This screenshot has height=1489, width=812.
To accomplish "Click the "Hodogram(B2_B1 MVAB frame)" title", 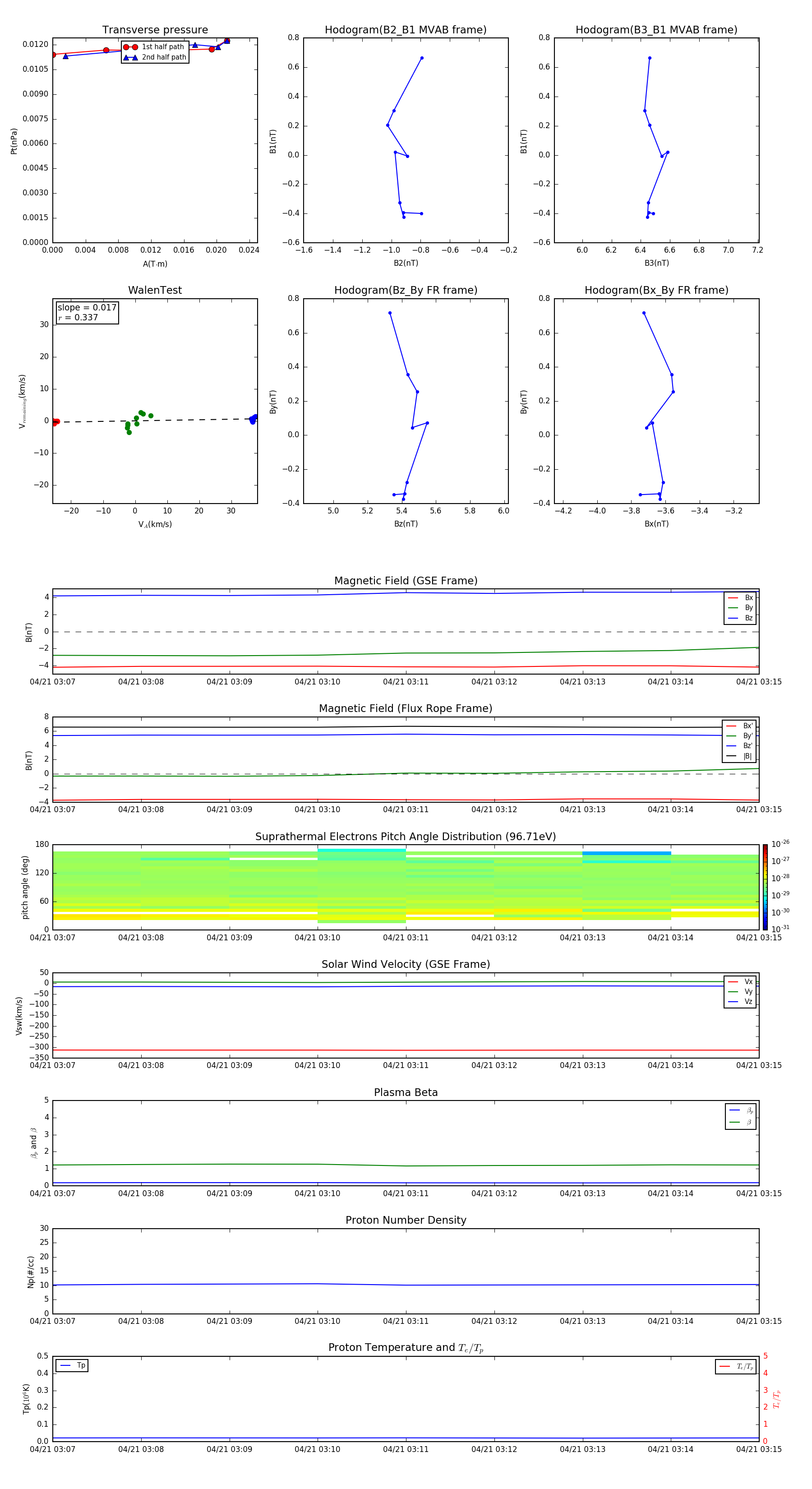I will click(x=406, y=30).
